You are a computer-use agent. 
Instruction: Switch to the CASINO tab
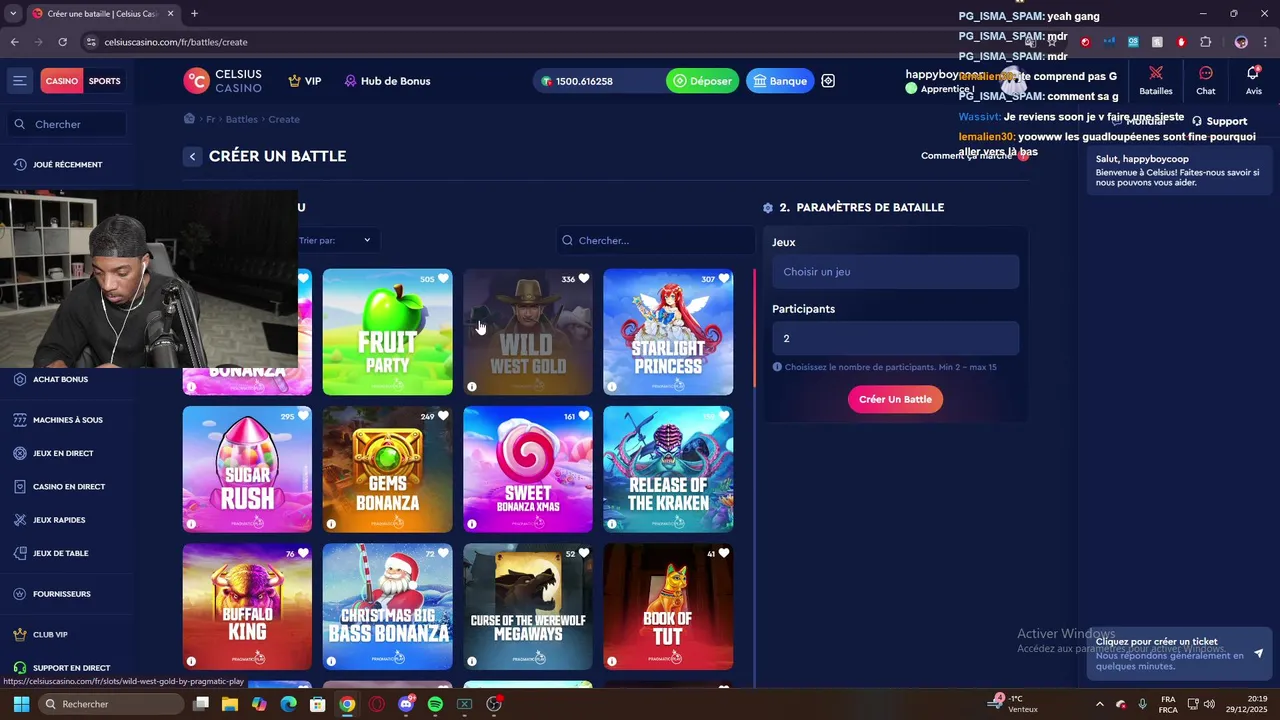(x=62, y=81)
